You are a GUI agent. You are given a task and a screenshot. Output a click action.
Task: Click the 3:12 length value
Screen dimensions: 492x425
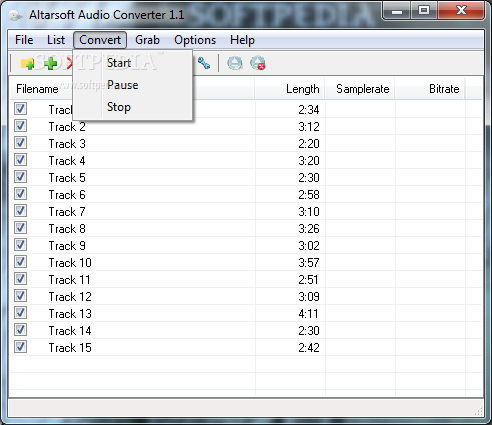point(309,127)
